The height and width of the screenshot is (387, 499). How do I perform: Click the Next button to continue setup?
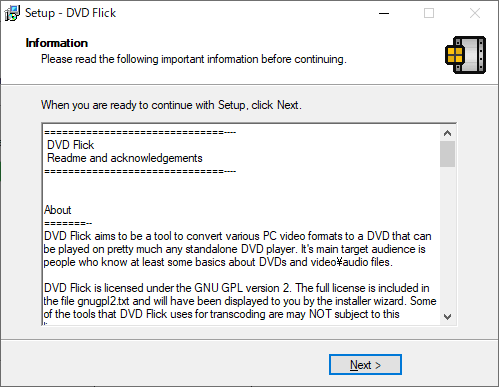click(x=365, y=365)
